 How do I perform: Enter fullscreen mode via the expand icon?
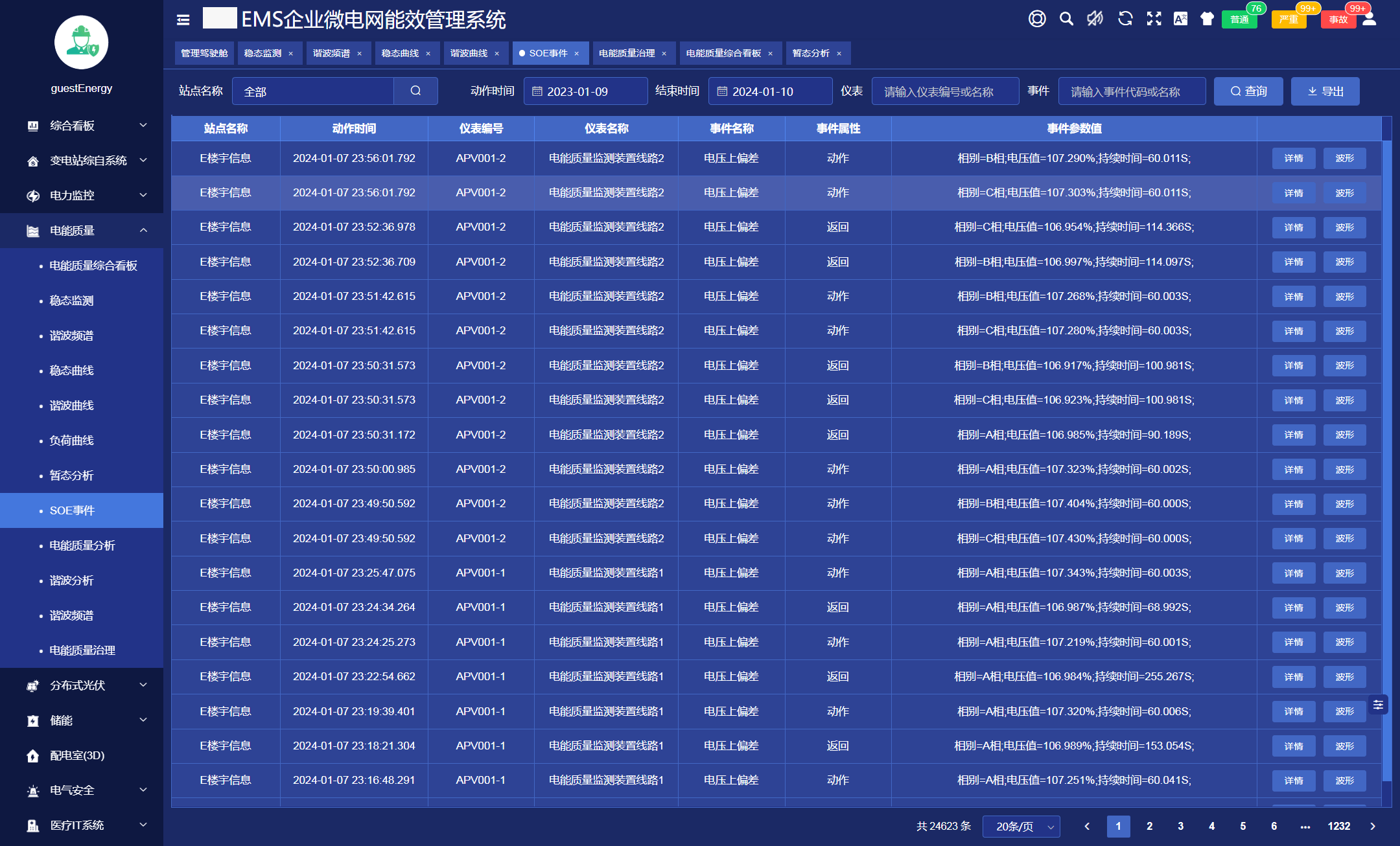(1154, 19)
